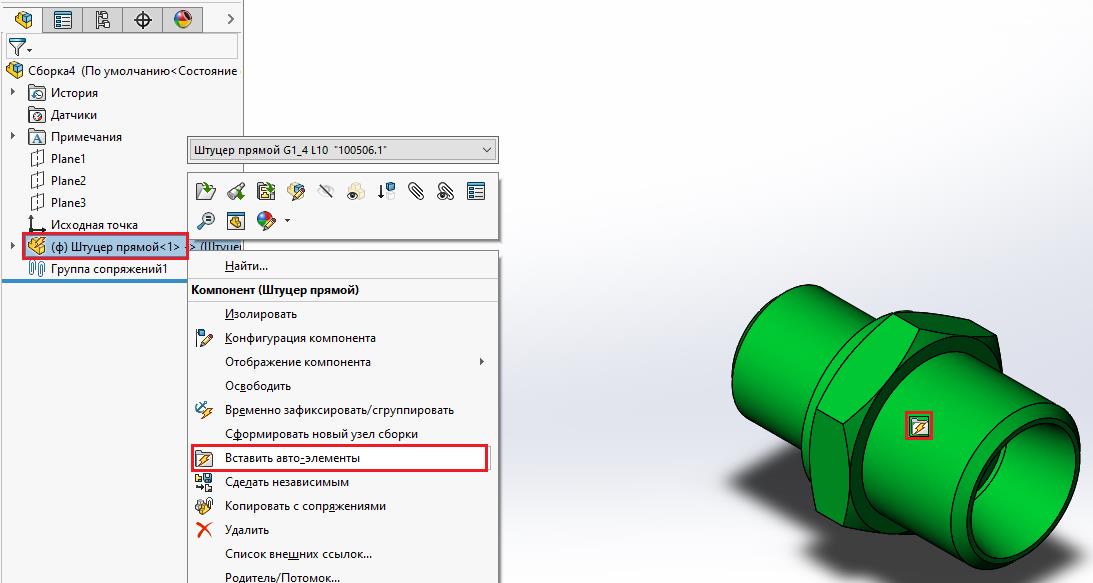This screenshot has height=583, width=1093.
Task: Expand the Примечания folder
Action: point(13,136)
